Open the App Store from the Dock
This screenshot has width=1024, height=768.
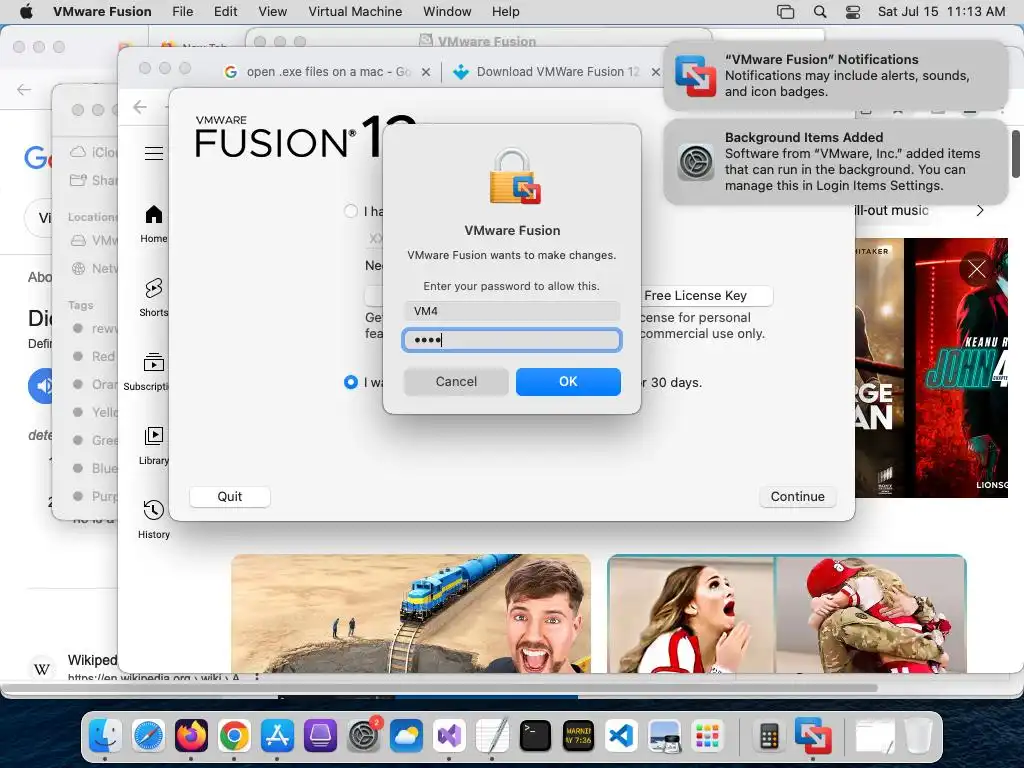[x=278, y=736]
